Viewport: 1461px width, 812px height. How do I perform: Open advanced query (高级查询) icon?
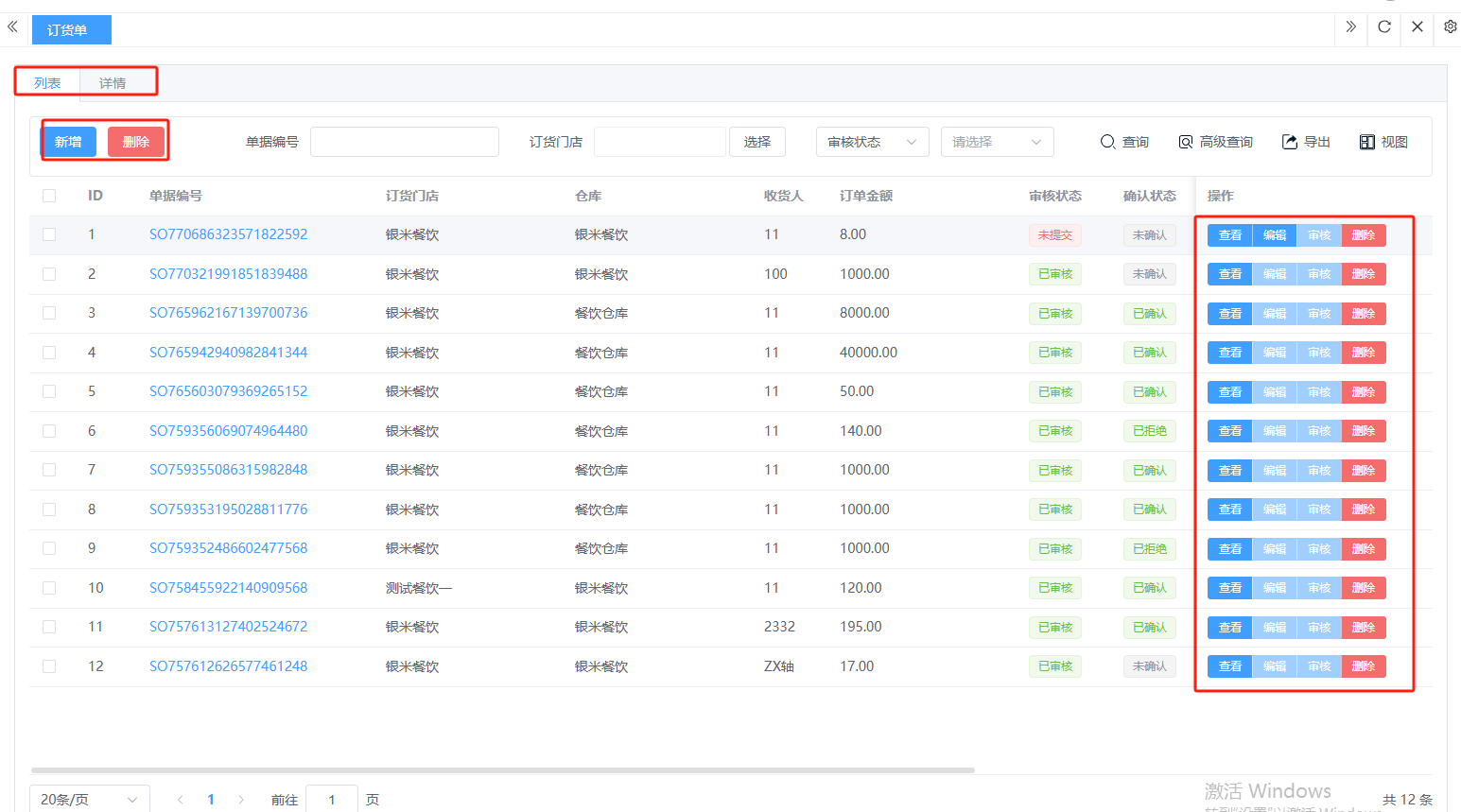pyautogui.click(x=1186, y=142)
